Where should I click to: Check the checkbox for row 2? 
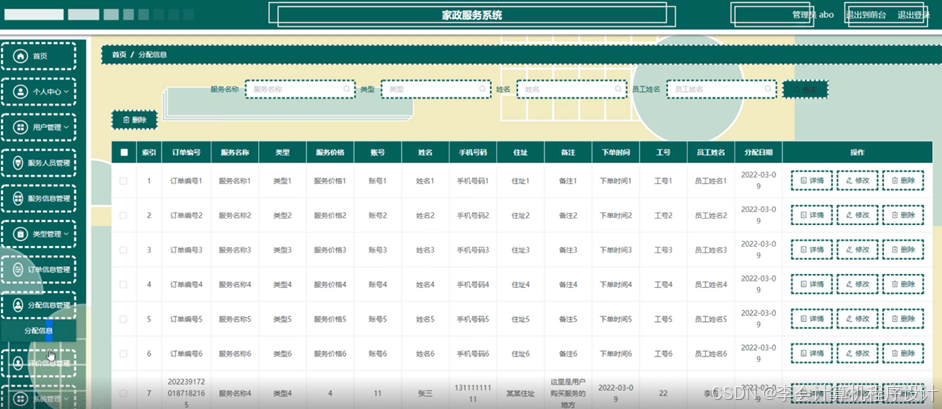123,215
